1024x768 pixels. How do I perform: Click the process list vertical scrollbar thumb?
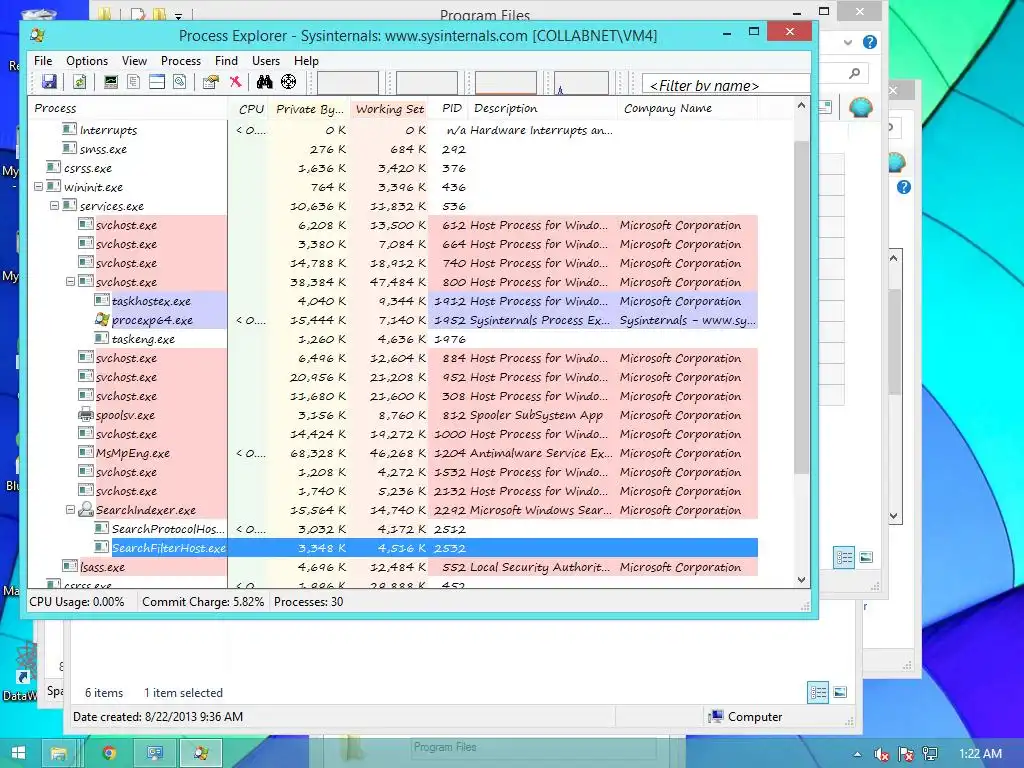click(801, 307)
